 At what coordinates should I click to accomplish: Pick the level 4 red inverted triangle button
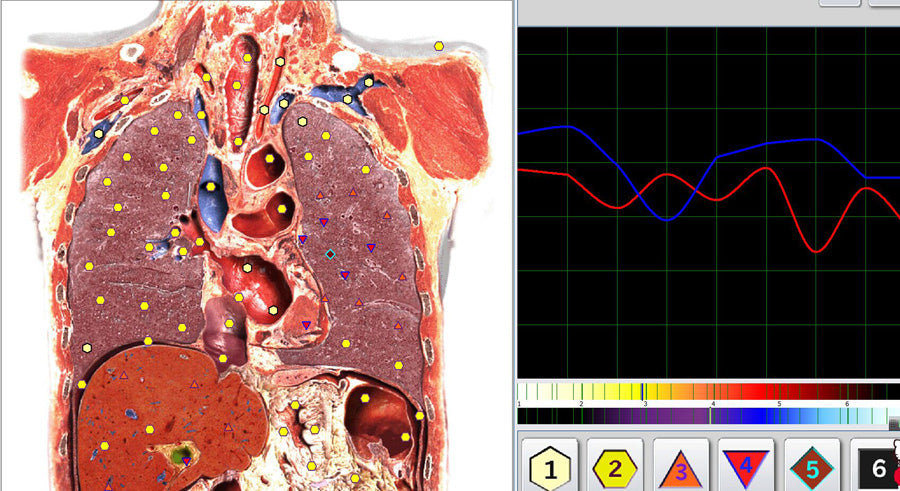[746, 466]
